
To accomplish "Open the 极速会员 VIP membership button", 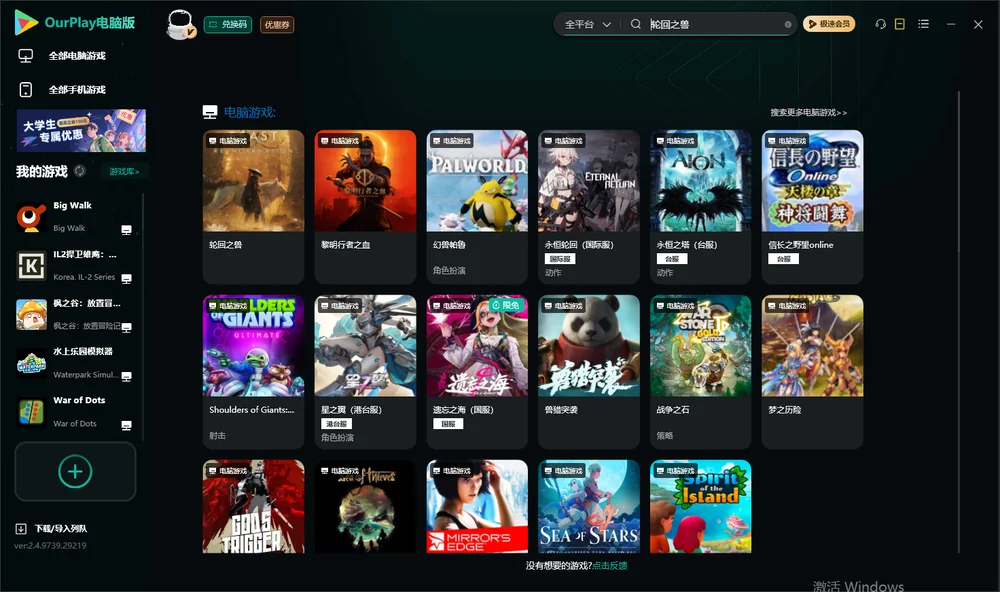I will point(829,24).
